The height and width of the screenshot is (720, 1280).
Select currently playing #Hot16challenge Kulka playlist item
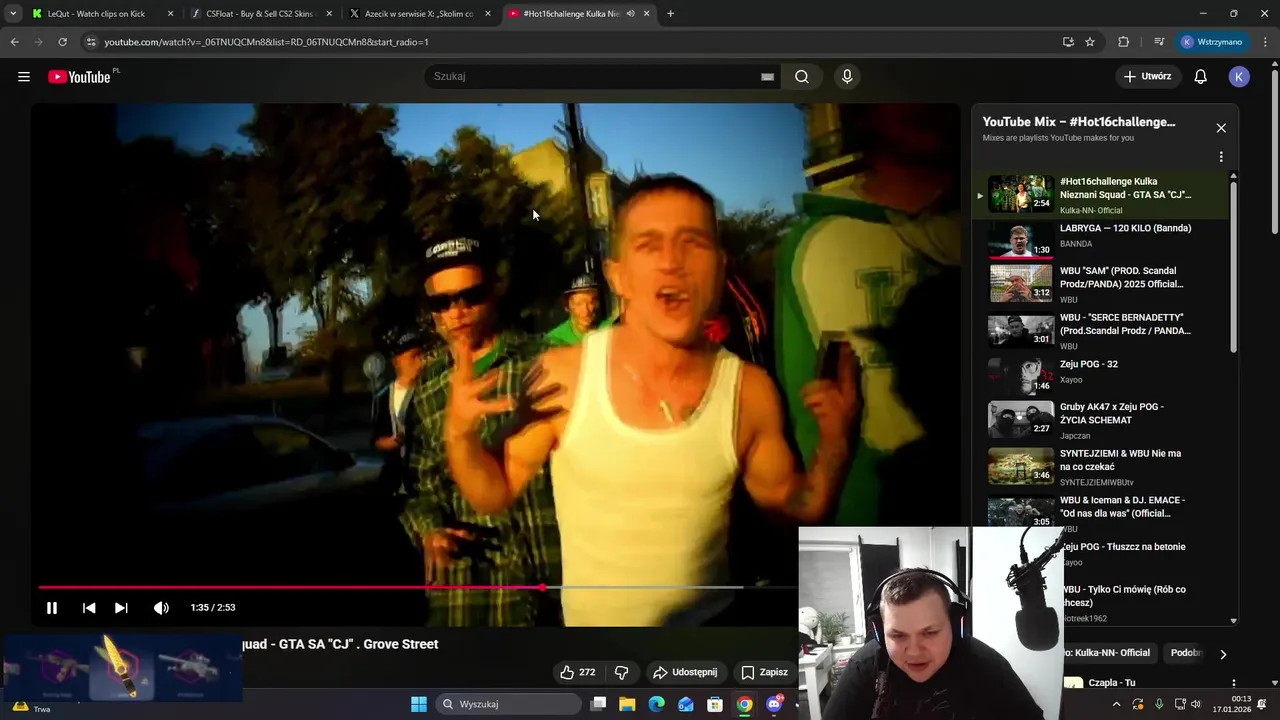click(1100, 195)
